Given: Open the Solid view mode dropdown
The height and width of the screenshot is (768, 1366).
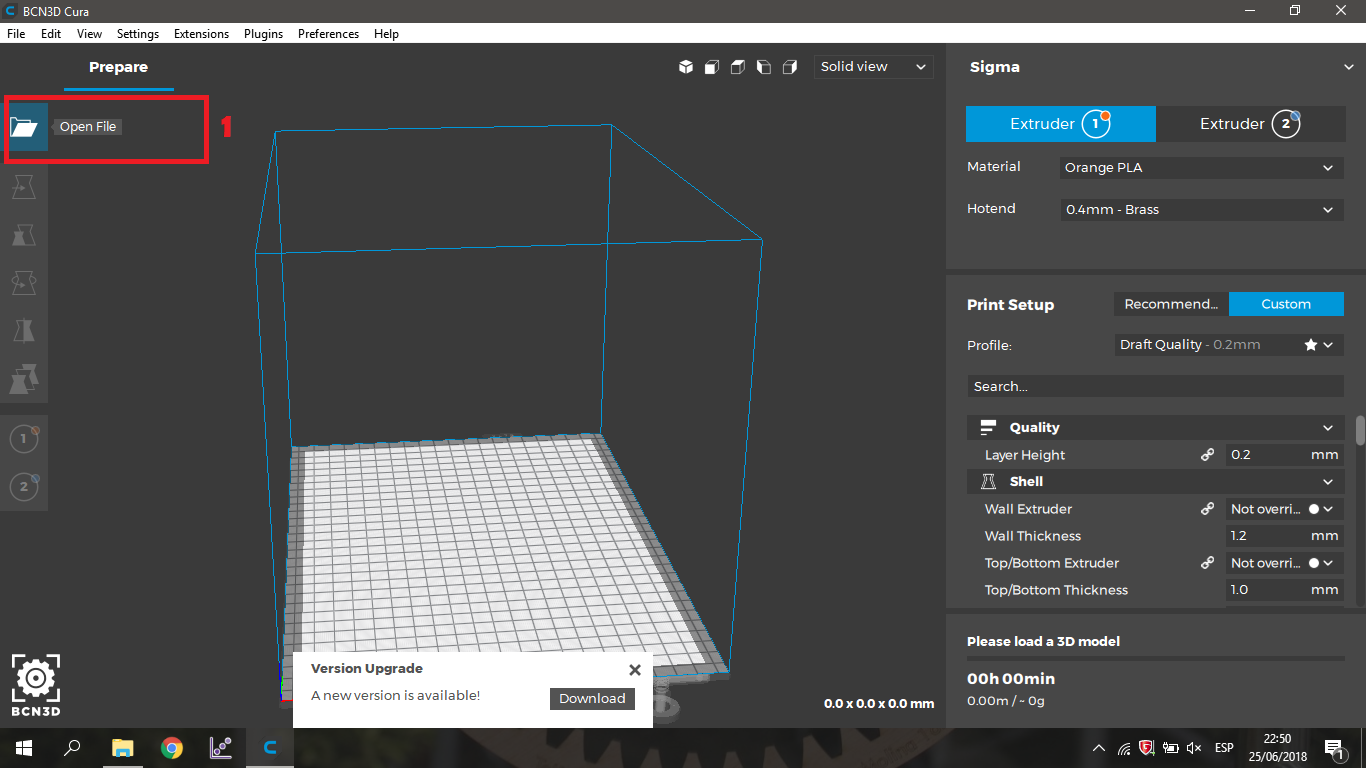Looking at the screenshot, I should [873, 67].
